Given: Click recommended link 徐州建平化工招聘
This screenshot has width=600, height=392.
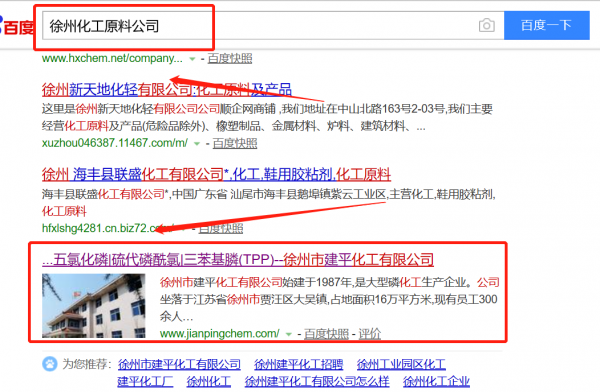Looking at the screenshot, I should pos(298,364).
